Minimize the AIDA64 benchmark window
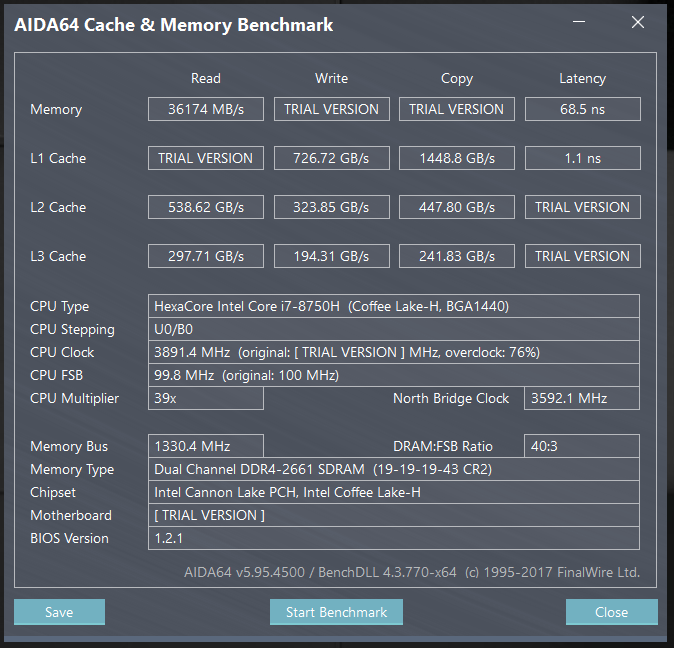The height and width of the screenshot is (648, 674). coord(579,21)
